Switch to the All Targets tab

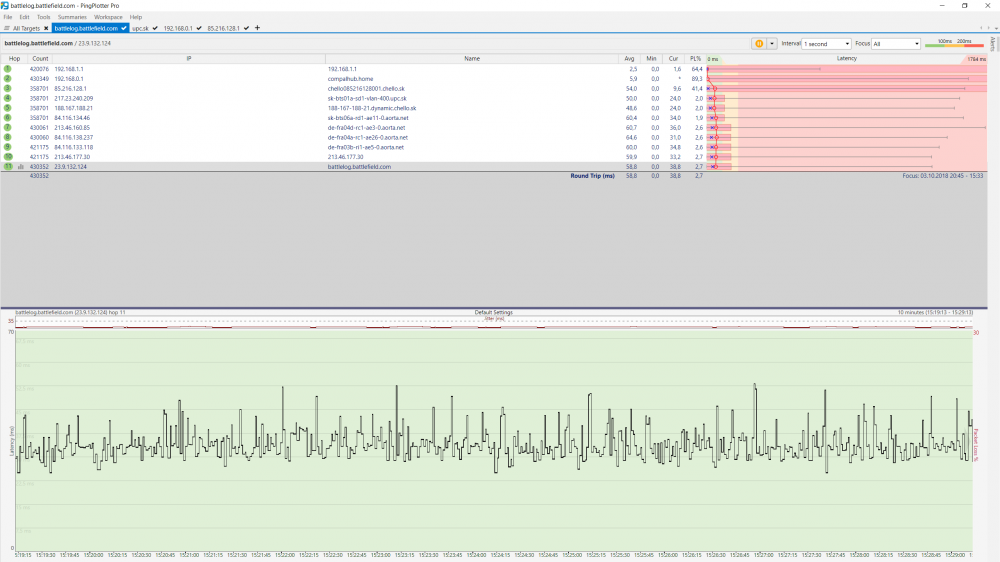26,28
